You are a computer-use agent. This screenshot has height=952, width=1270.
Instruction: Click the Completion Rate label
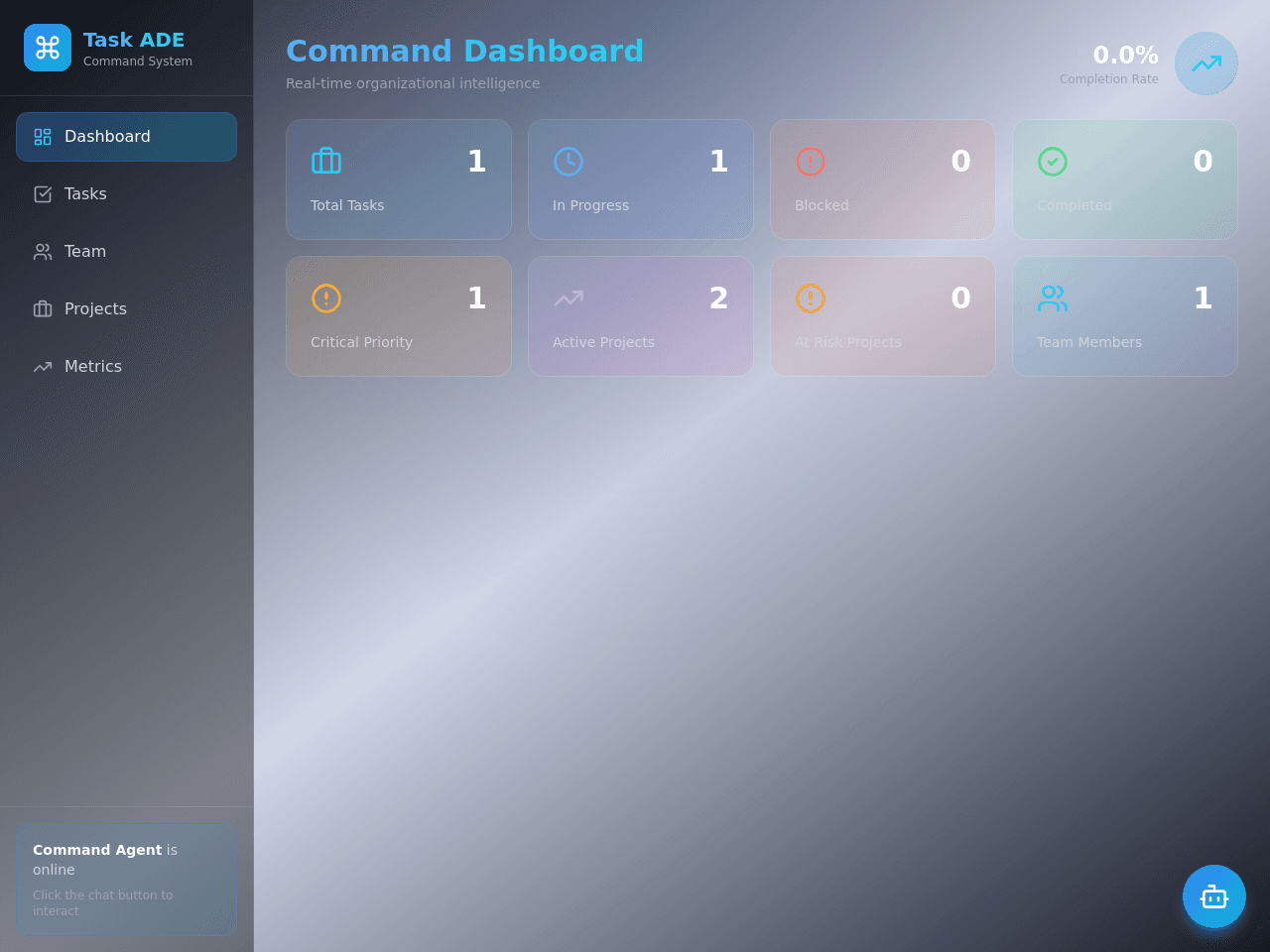click(x=1108, y=79)
